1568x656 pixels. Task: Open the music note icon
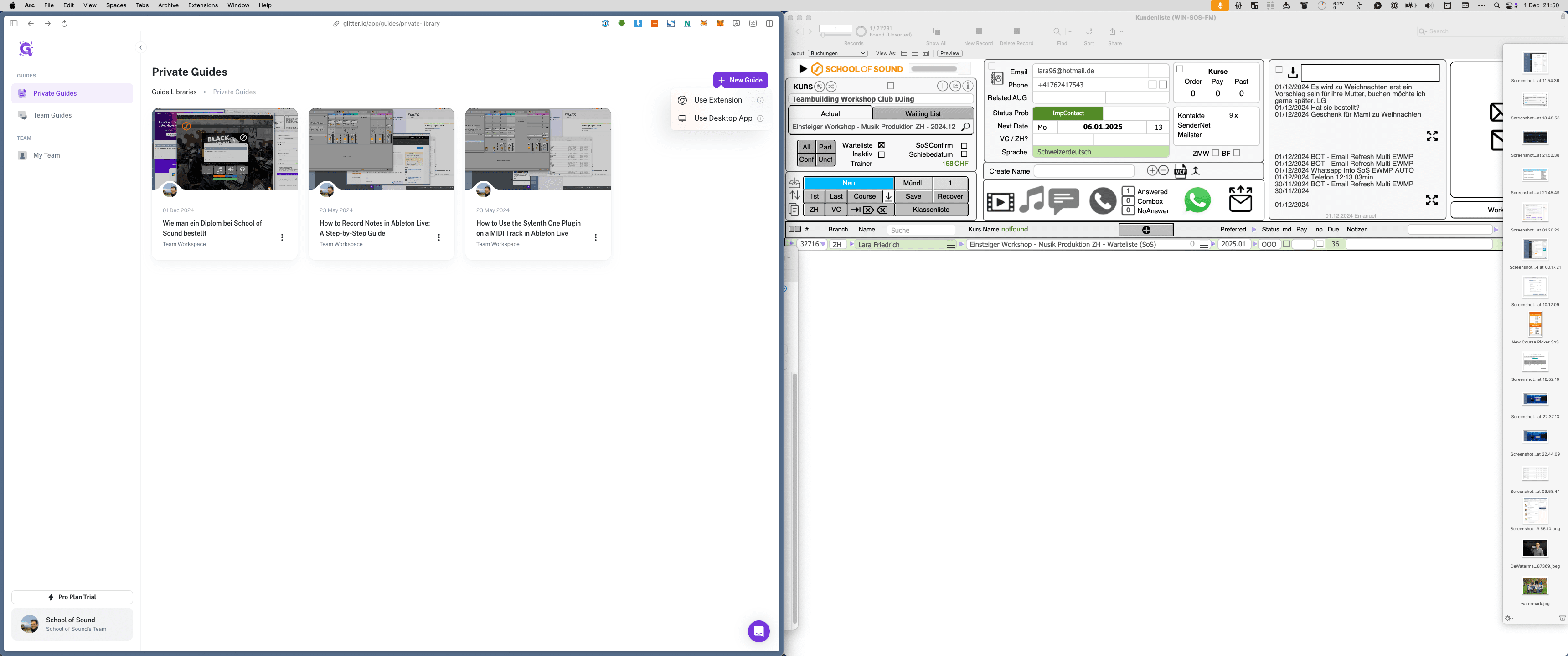tap(1032, 200)
